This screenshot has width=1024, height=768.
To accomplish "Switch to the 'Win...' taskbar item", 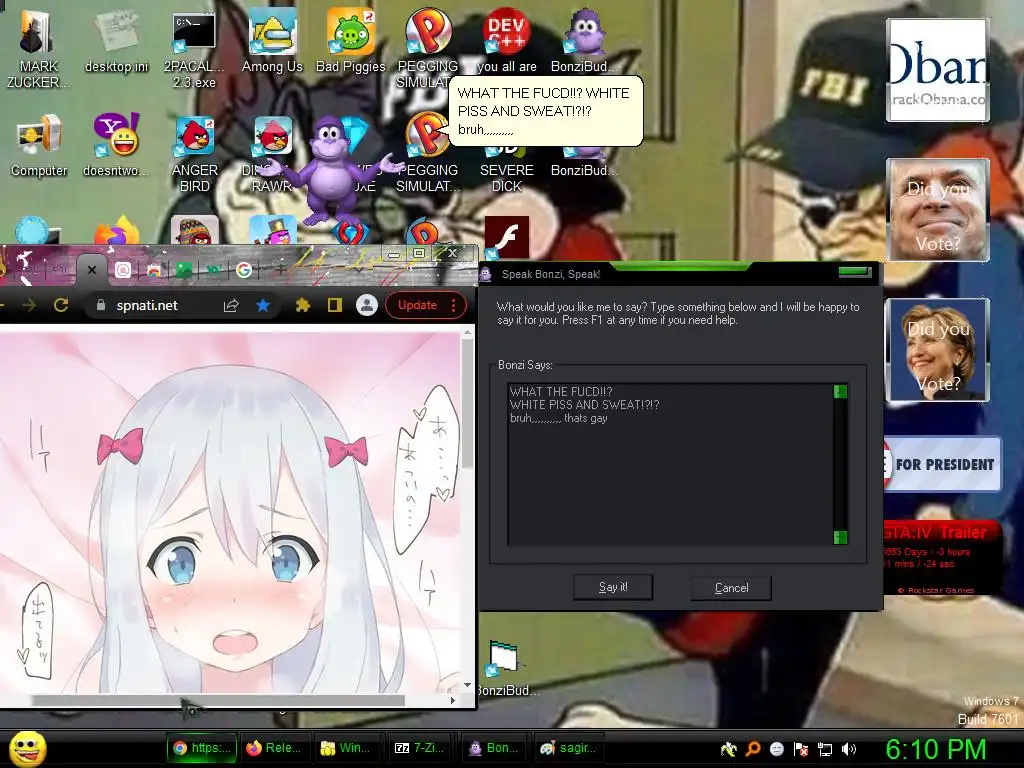I will [x=346, y=748].
